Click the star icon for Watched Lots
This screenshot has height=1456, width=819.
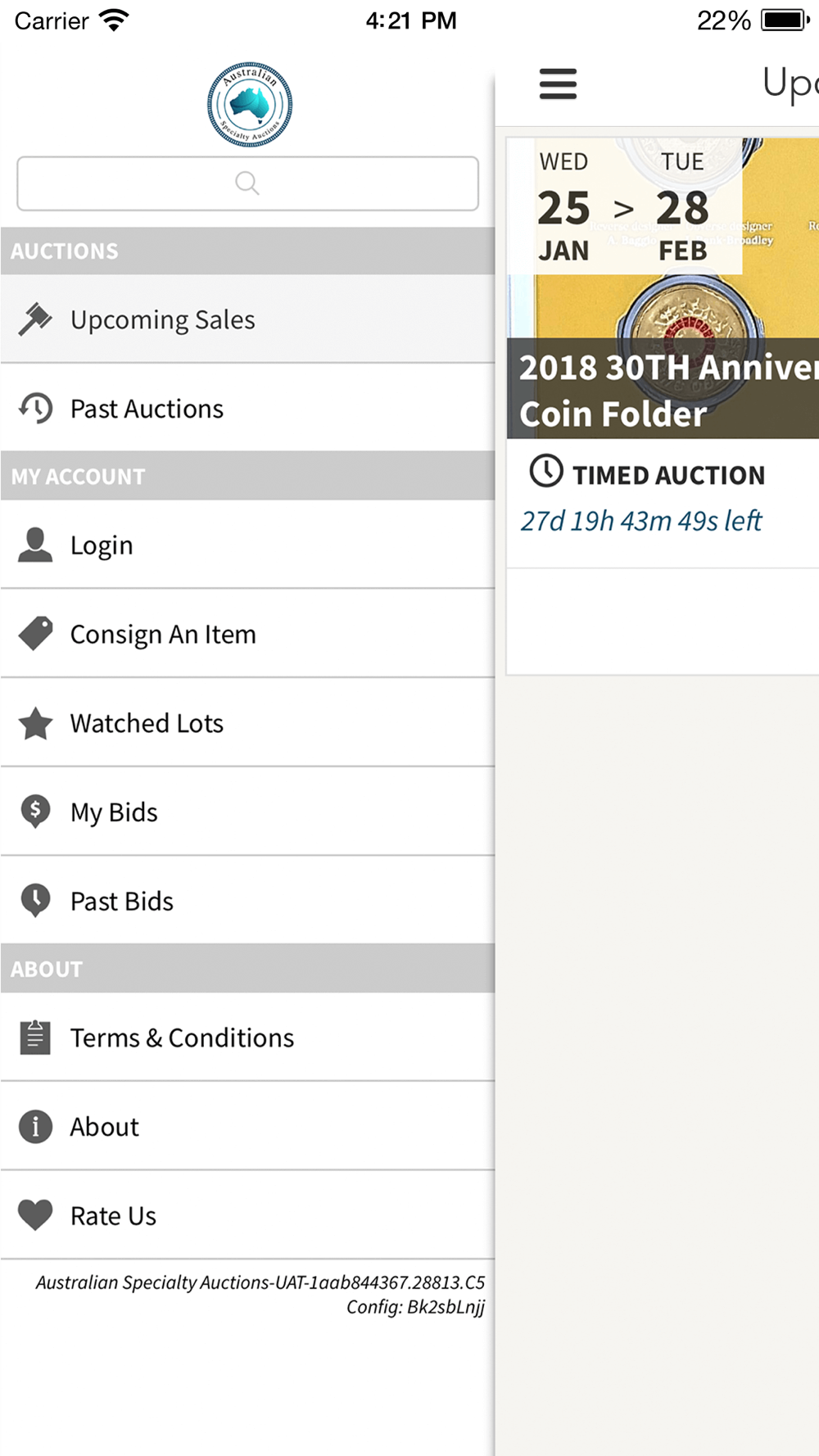point(35,724)
